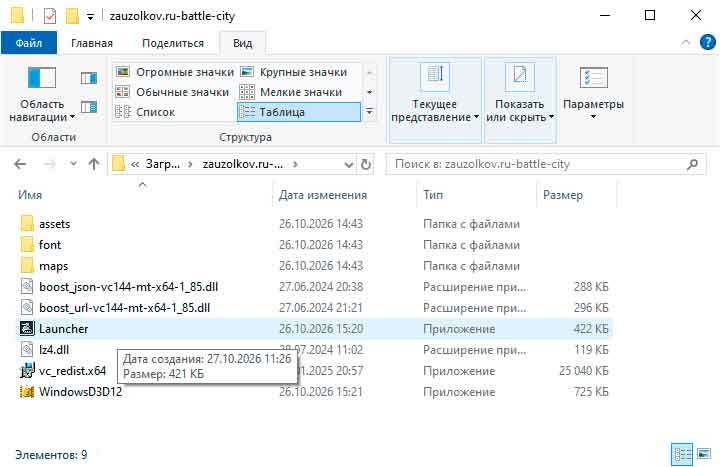Open the explorer help question icon

pos(708,43)
